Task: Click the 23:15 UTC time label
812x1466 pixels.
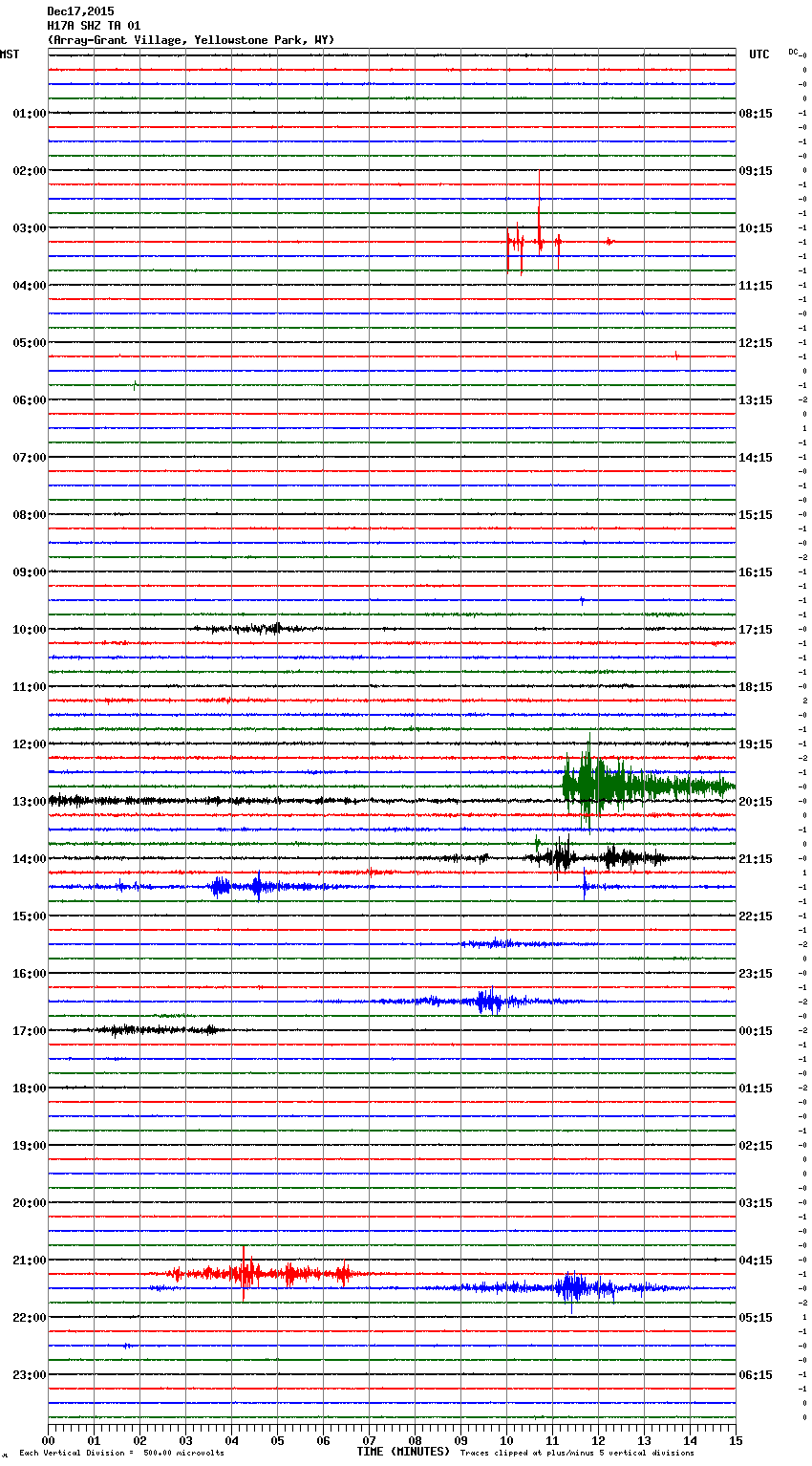Action: [x=756, y=974]
